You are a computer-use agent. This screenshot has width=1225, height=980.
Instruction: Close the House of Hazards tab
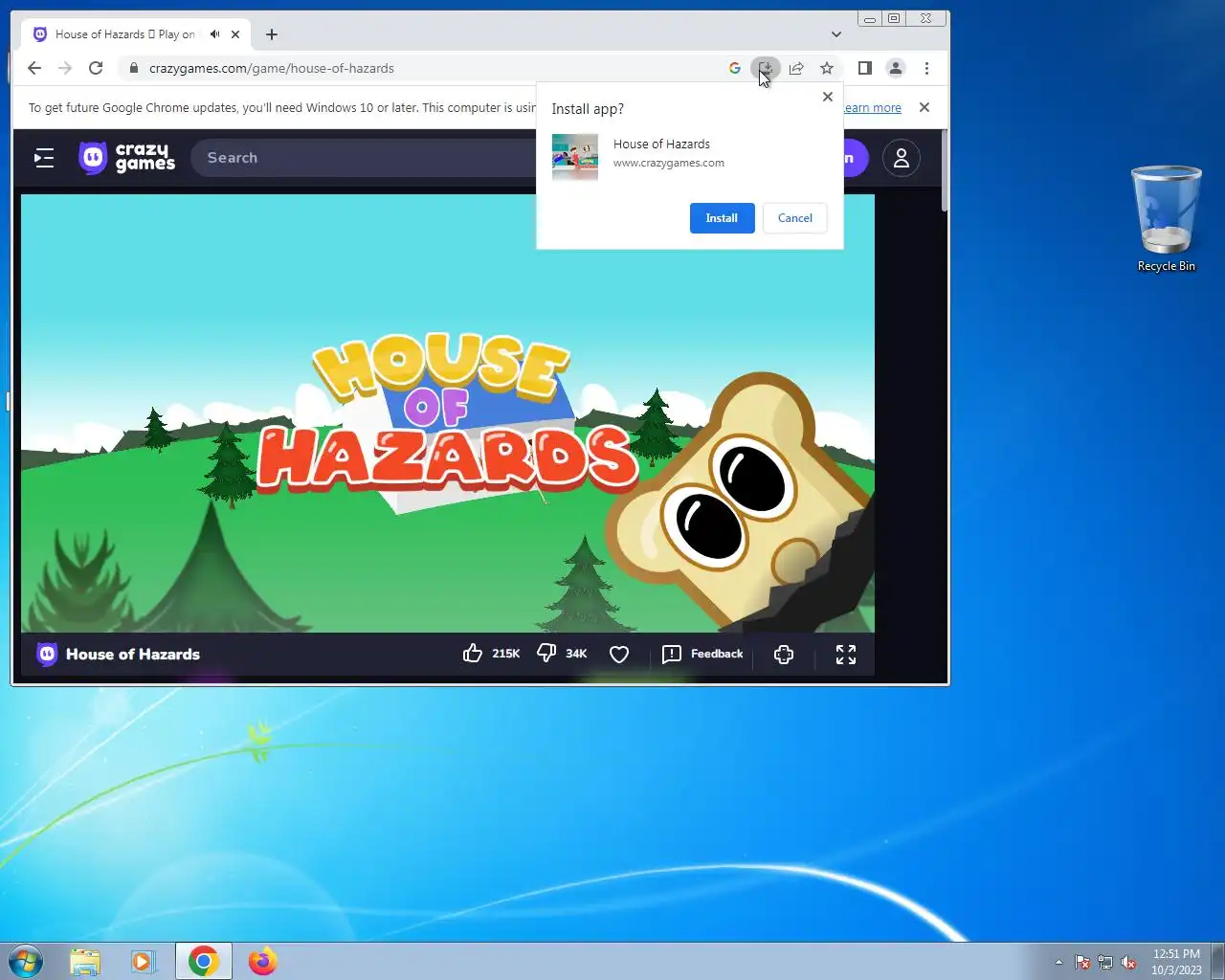click(x=235, y=34)
